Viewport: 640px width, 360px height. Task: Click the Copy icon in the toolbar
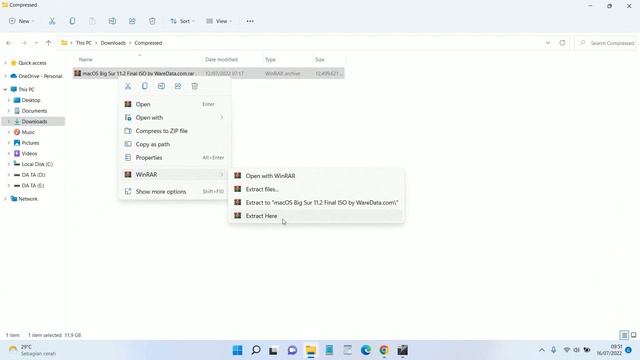pyautogui.click(x=72, y=21)
